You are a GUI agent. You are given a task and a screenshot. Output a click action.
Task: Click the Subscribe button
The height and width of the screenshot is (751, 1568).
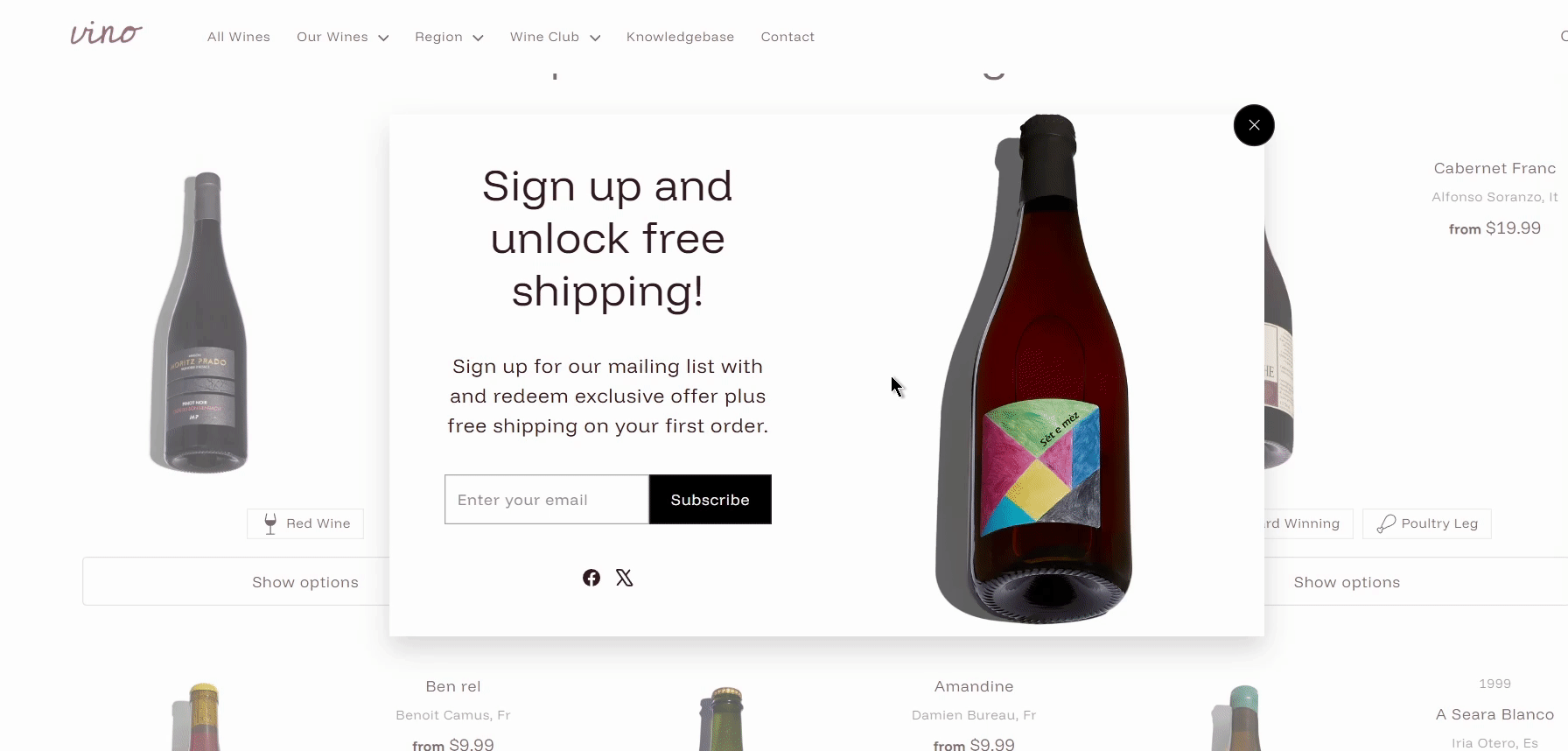(710, 500)
